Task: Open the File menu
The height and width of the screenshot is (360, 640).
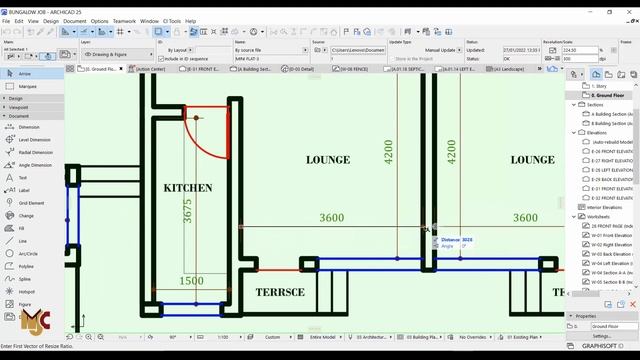Action: 6,21
